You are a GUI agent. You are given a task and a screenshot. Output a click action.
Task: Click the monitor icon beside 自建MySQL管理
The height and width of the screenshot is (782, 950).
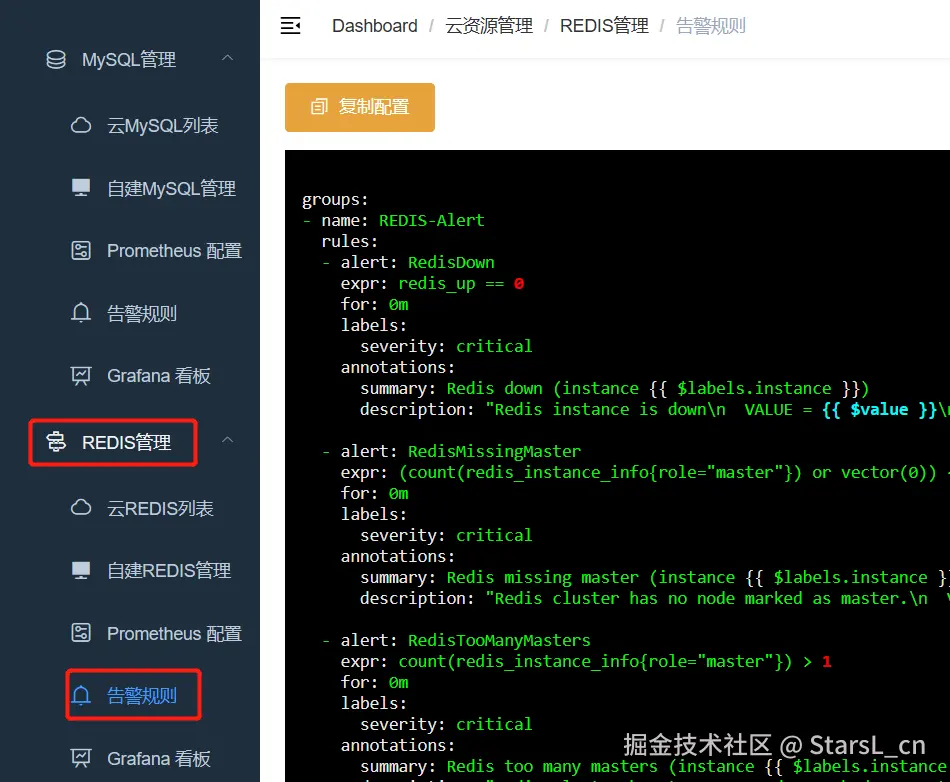tap(81, 188)
